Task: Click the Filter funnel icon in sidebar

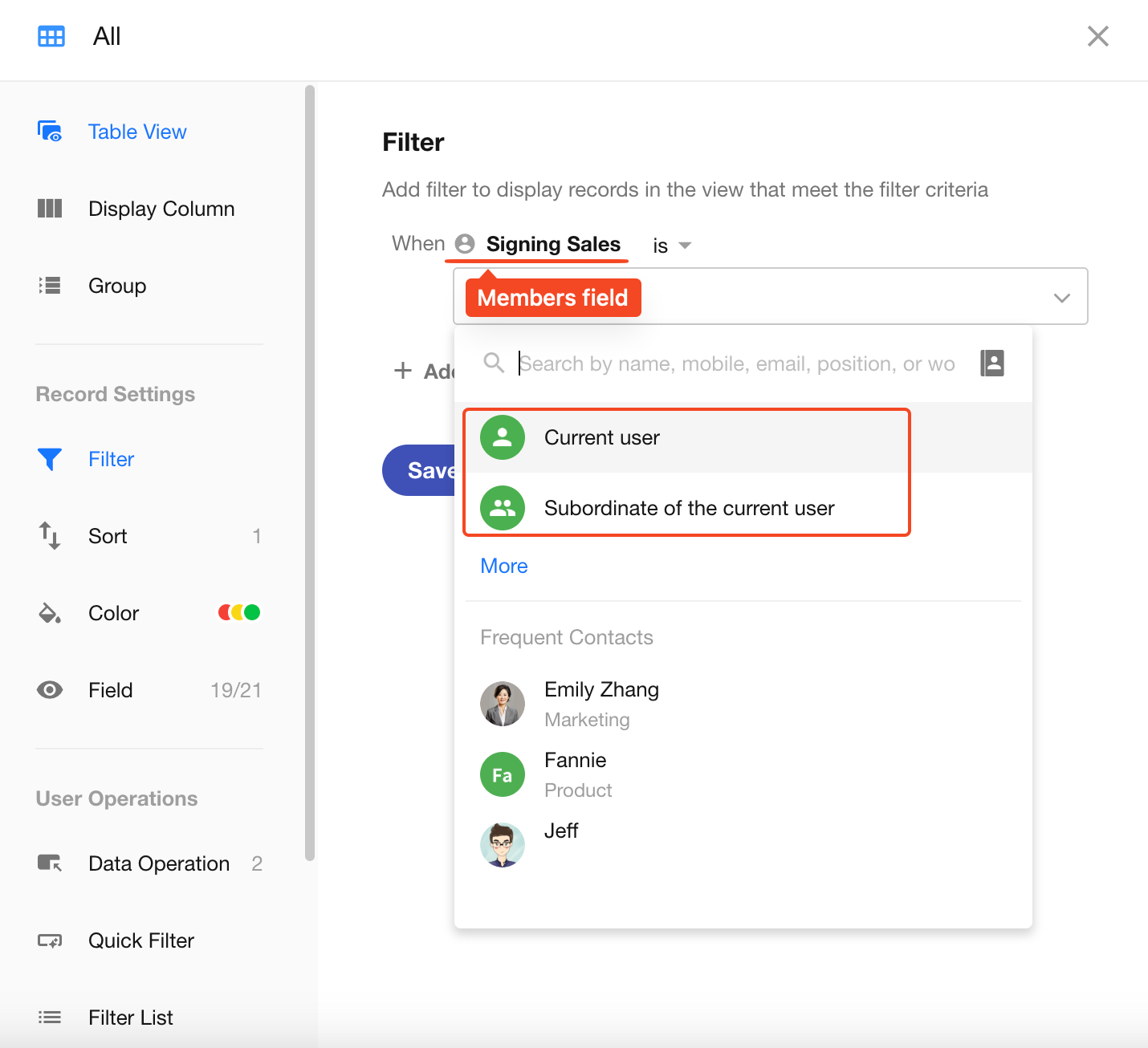Action: (50, 459)
